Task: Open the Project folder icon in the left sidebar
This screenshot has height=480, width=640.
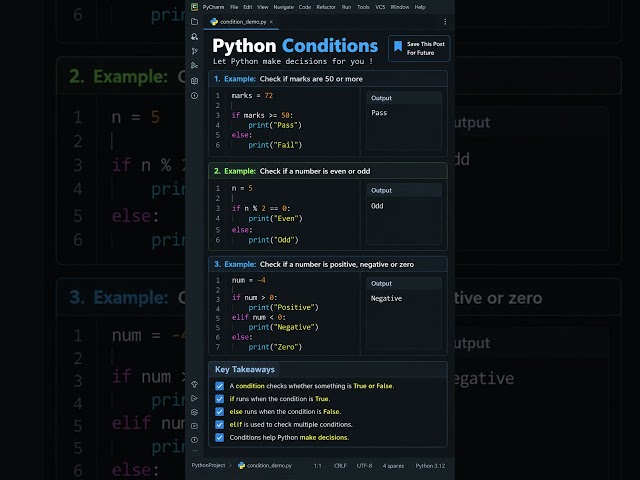Action: point(195,22)
